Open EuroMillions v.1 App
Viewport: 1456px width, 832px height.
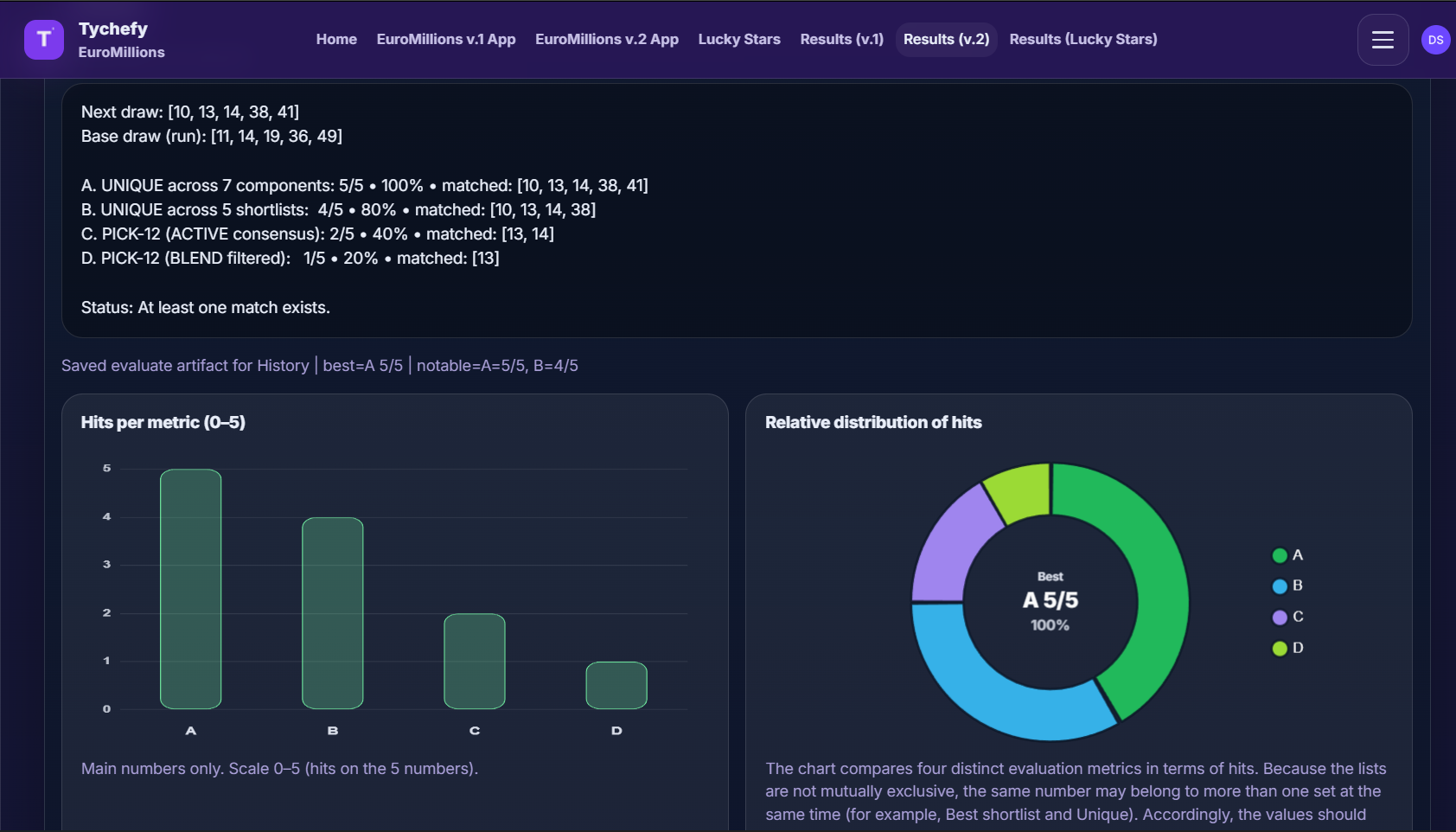coord(446,40)
